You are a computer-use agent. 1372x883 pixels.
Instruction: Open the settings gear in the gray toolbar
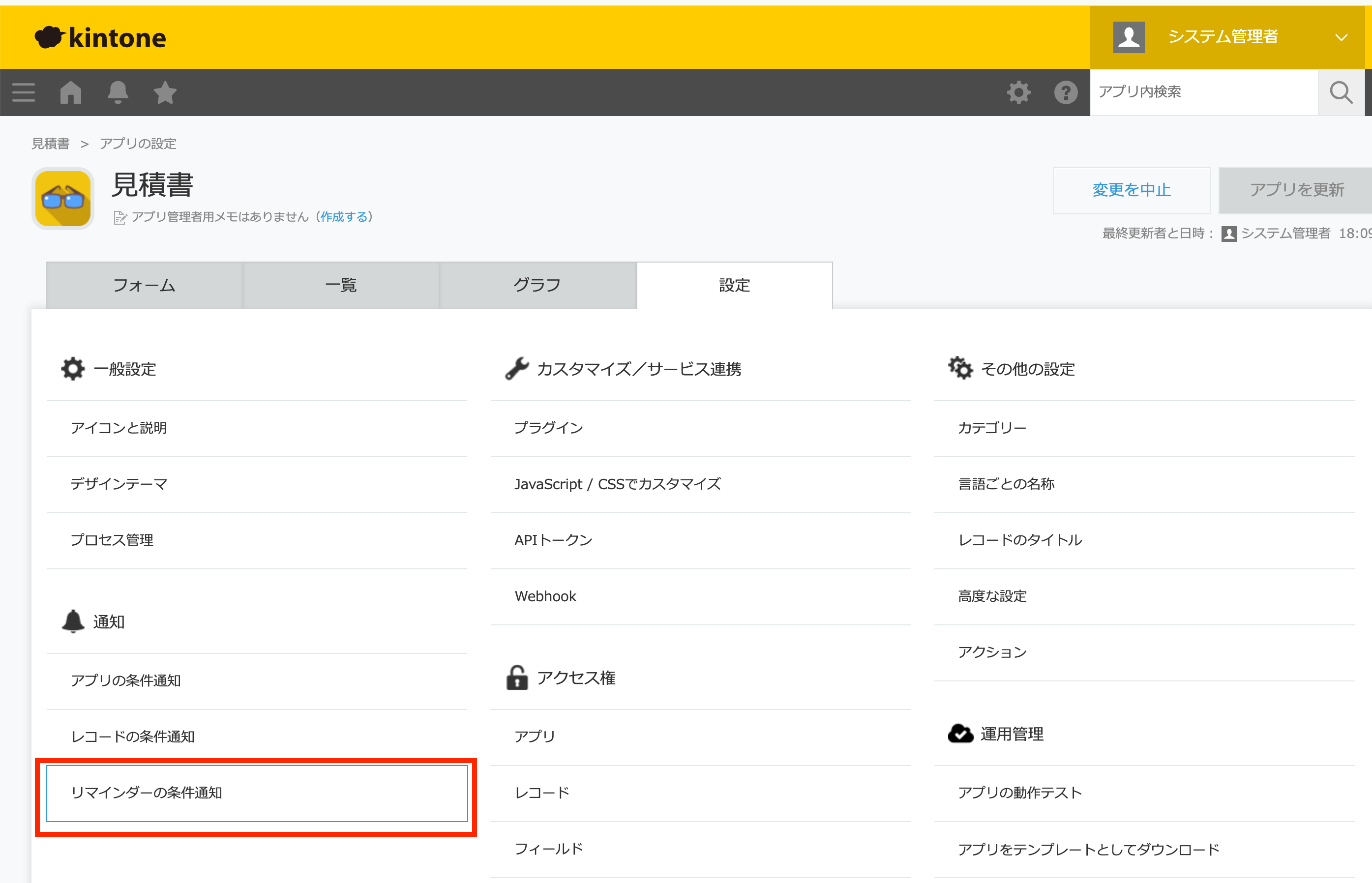coord(1019,92)
